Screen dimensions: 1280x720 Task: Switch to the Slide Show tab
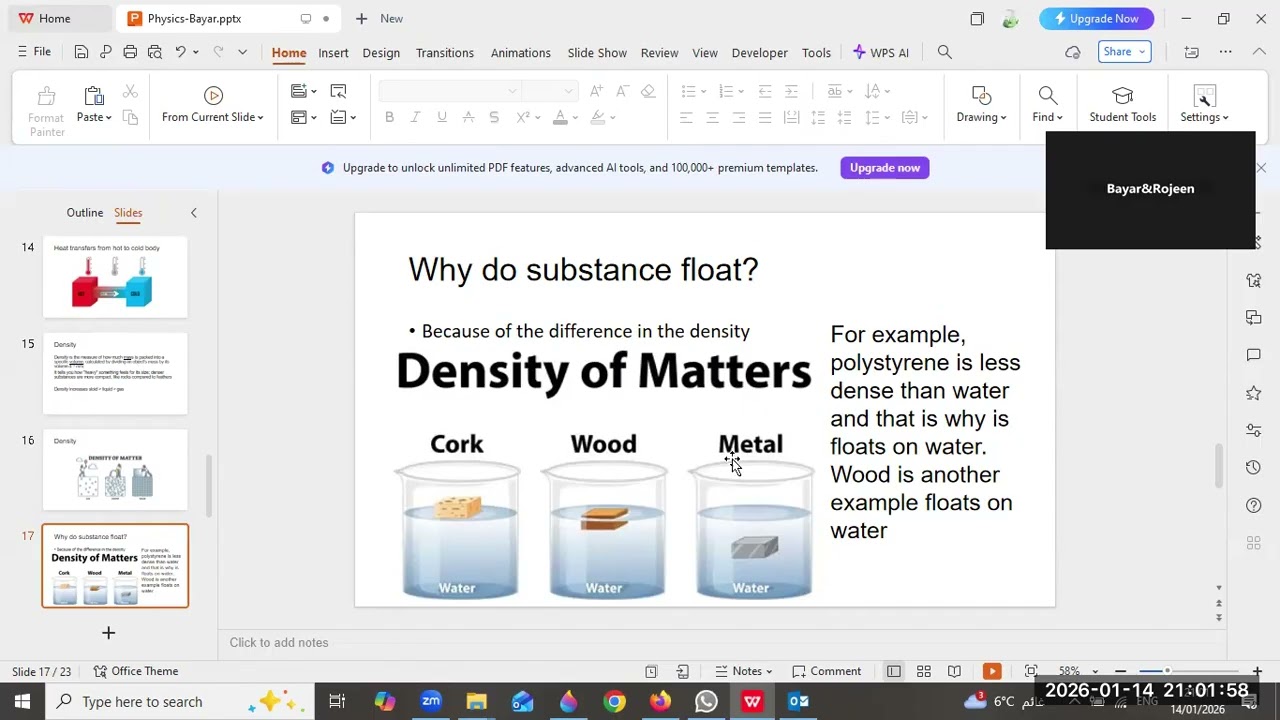pos(597,53)
